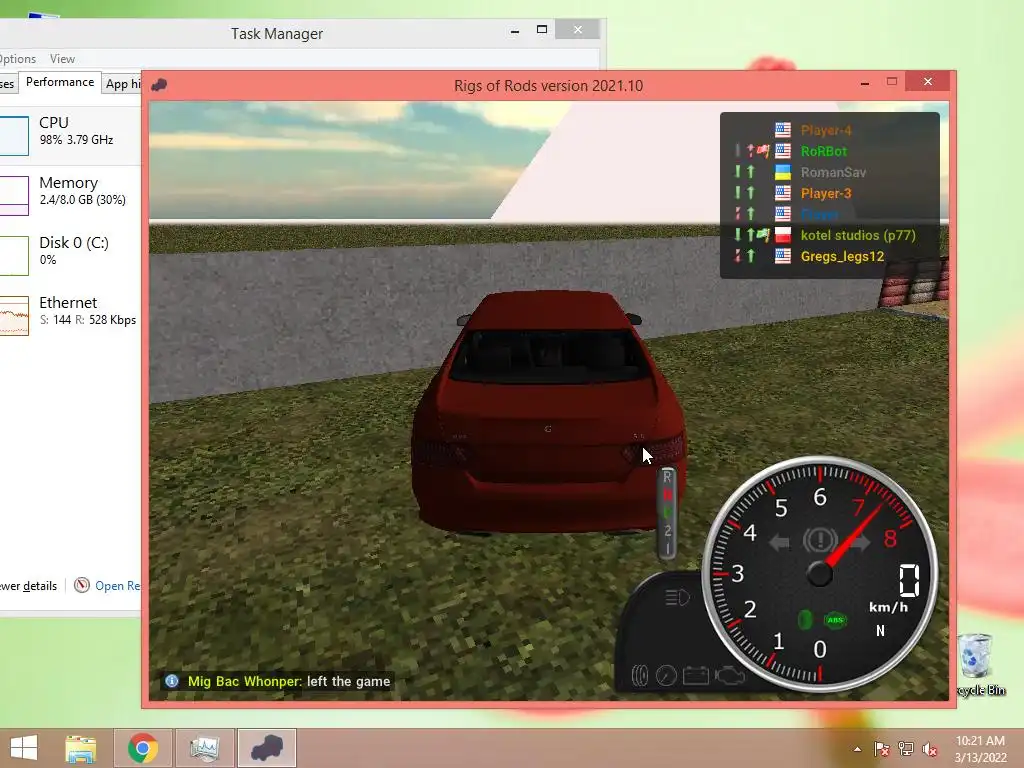Maximize the Rigs of Rods window

[892, 82]
